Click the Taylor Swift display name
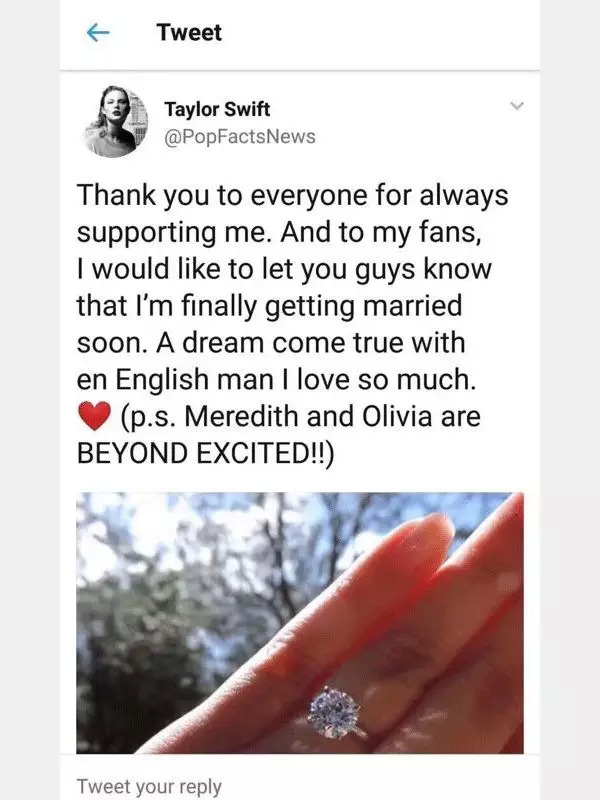The width and height of the screenshot is (600, 800). point(217,109)
